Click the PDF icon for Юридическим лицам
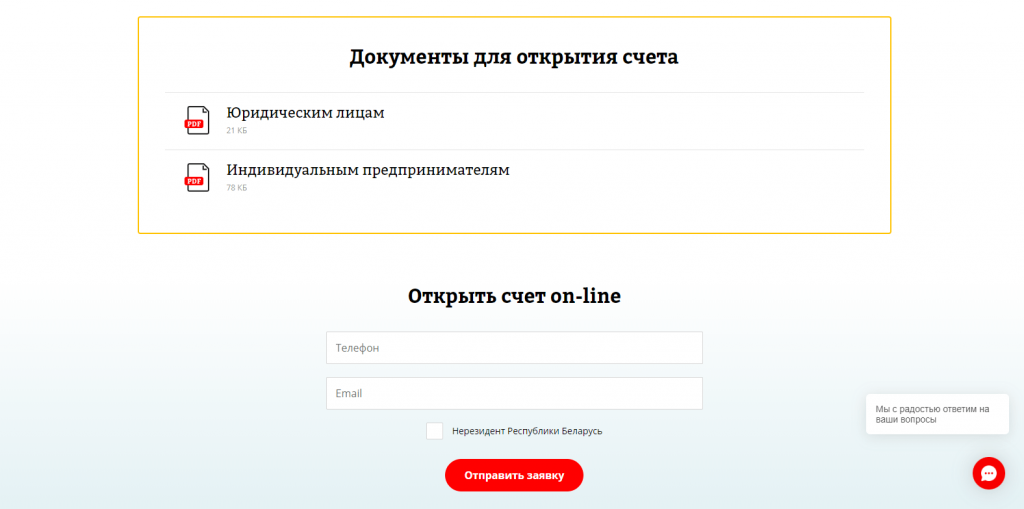Screen dimensions: 1024x509 [197, 121]
